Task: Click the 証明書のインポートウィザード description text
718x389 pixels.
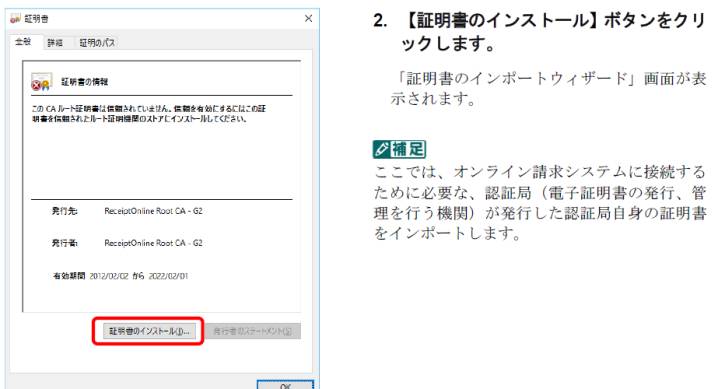Action: [x=549, y=88]
